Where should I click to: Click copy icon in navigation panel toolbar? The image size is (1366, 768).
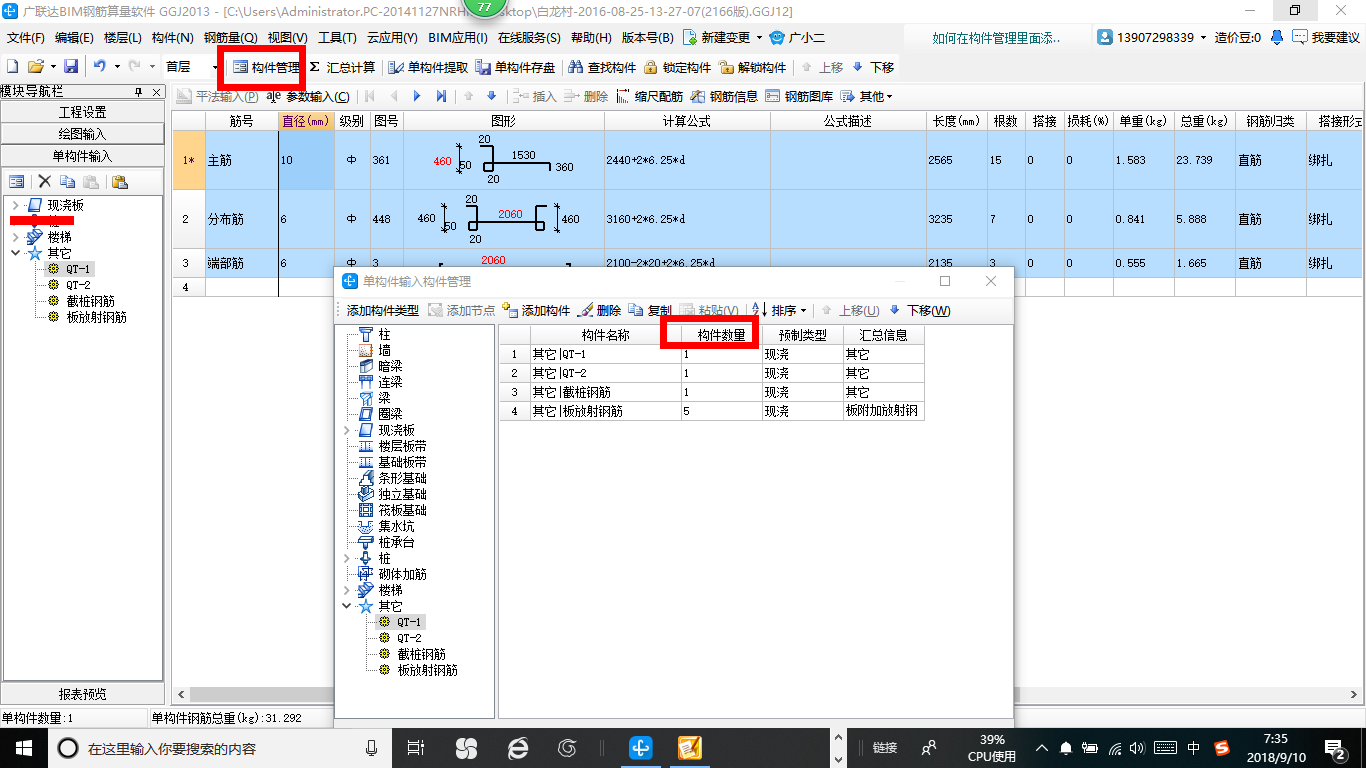coord(67,181)
